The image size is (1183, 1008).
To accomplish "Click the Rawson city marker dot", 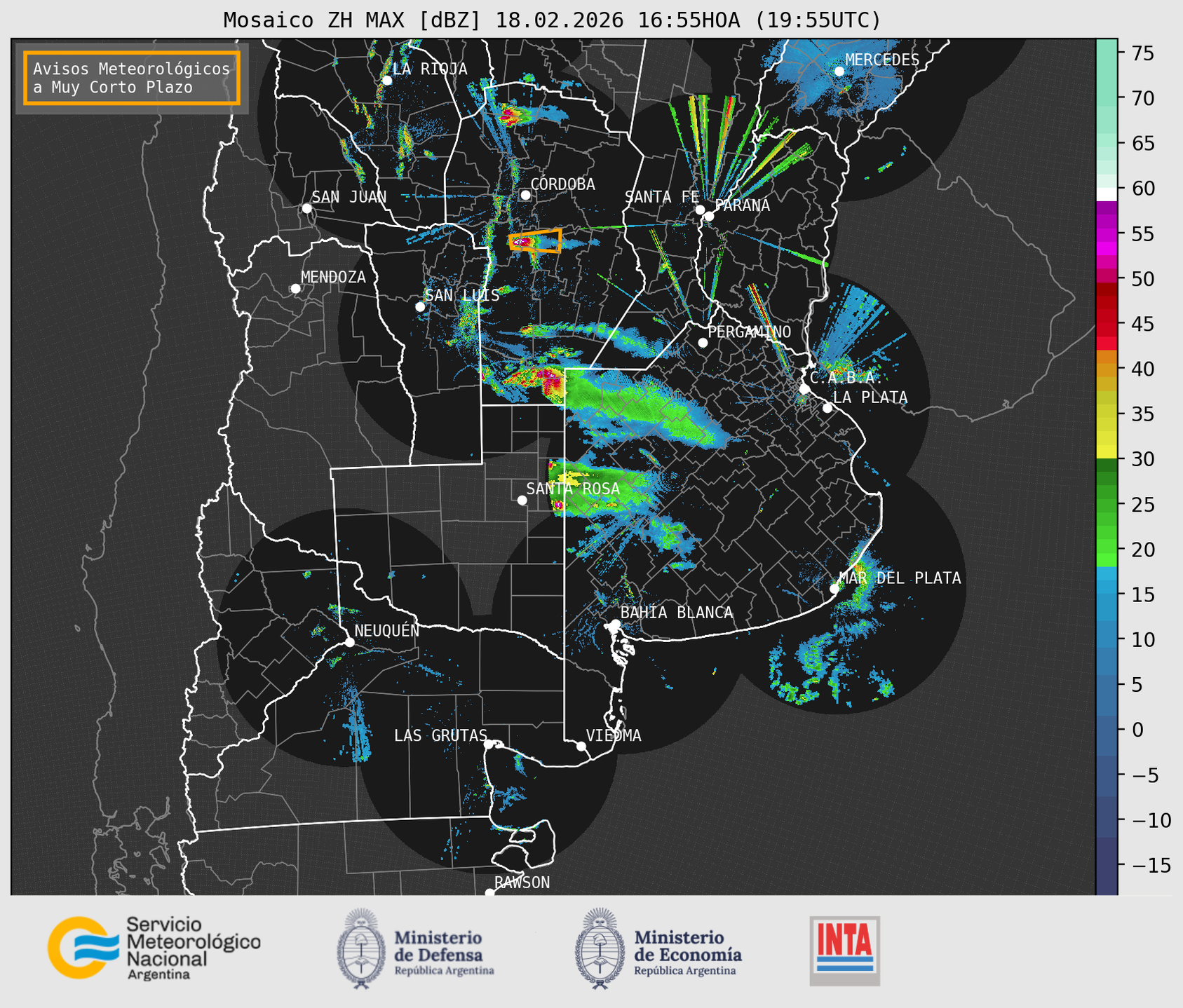I will click(489, 893).
